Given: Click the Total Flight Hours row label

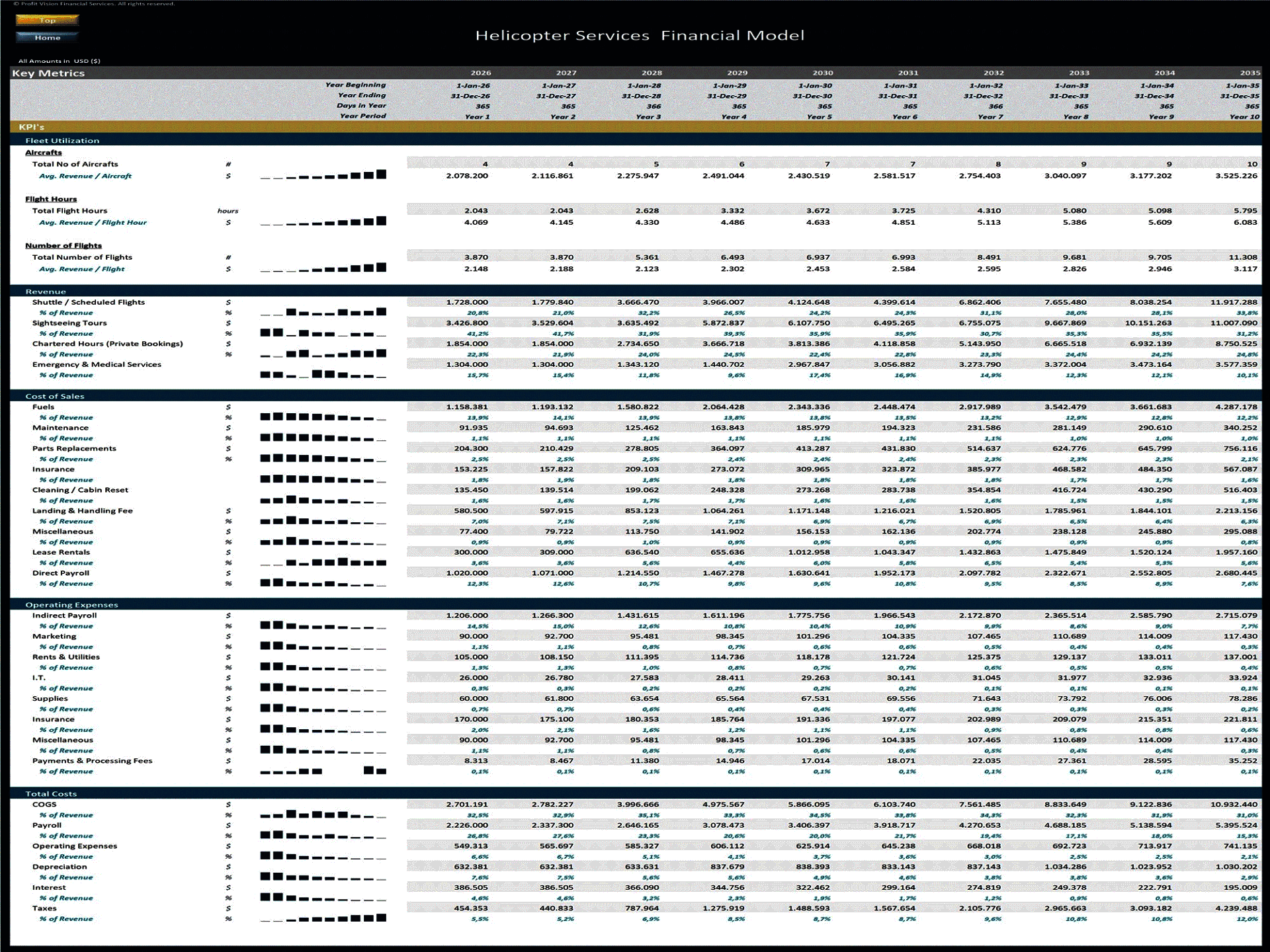Looking at the screenshot, I should coord(69,211).
